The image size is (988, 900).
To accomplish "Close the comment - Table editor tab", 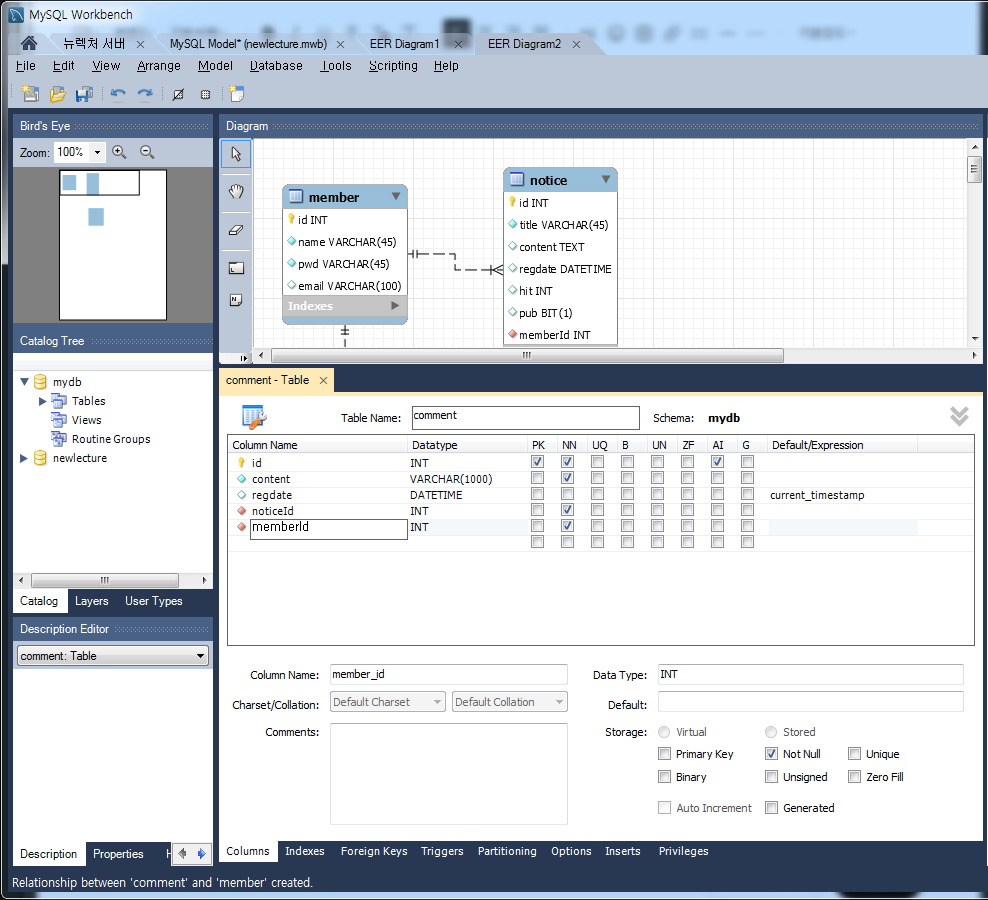I will point(323,381).
